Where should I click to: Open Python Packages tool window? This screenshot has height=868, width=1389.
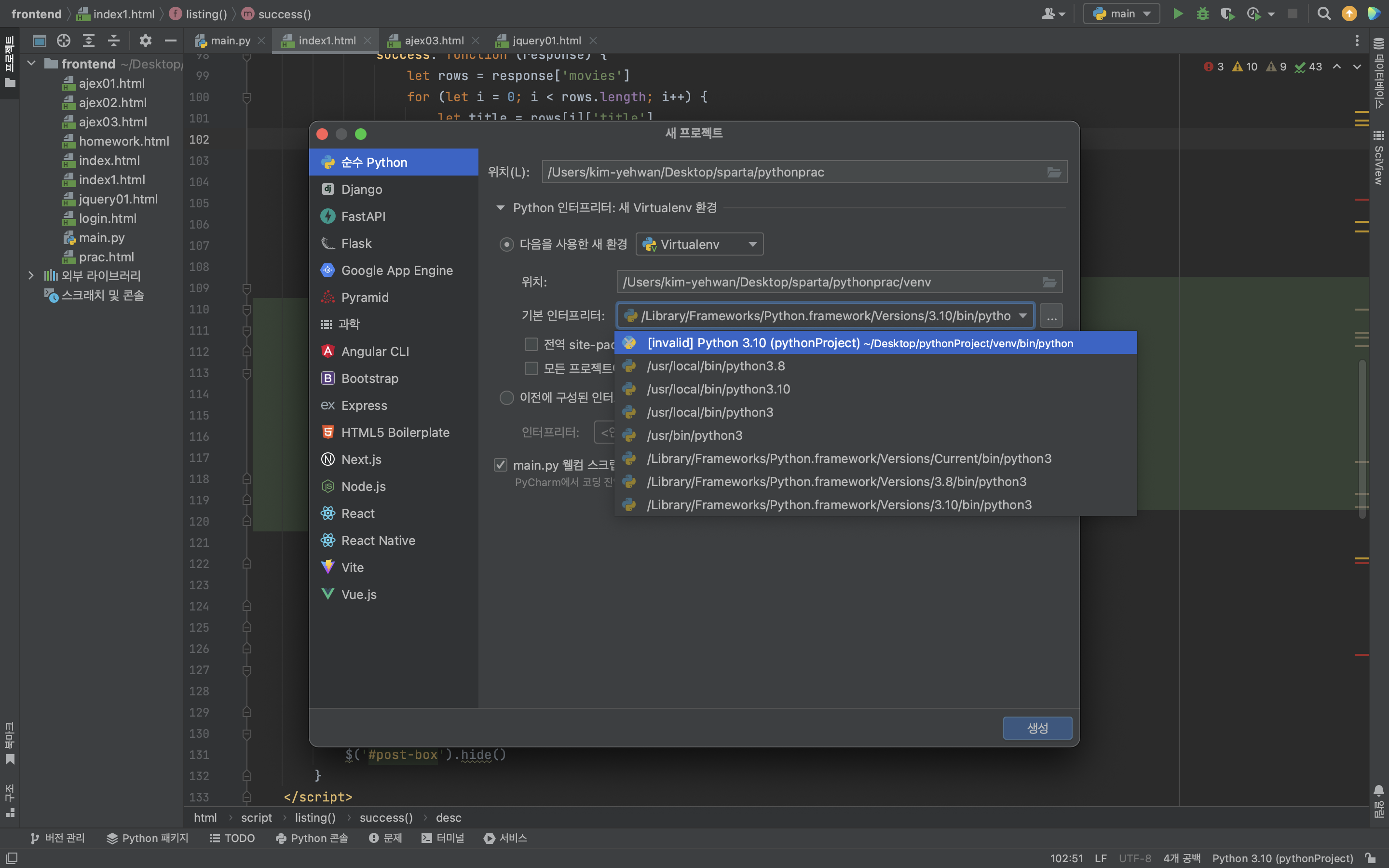[148, 838]
